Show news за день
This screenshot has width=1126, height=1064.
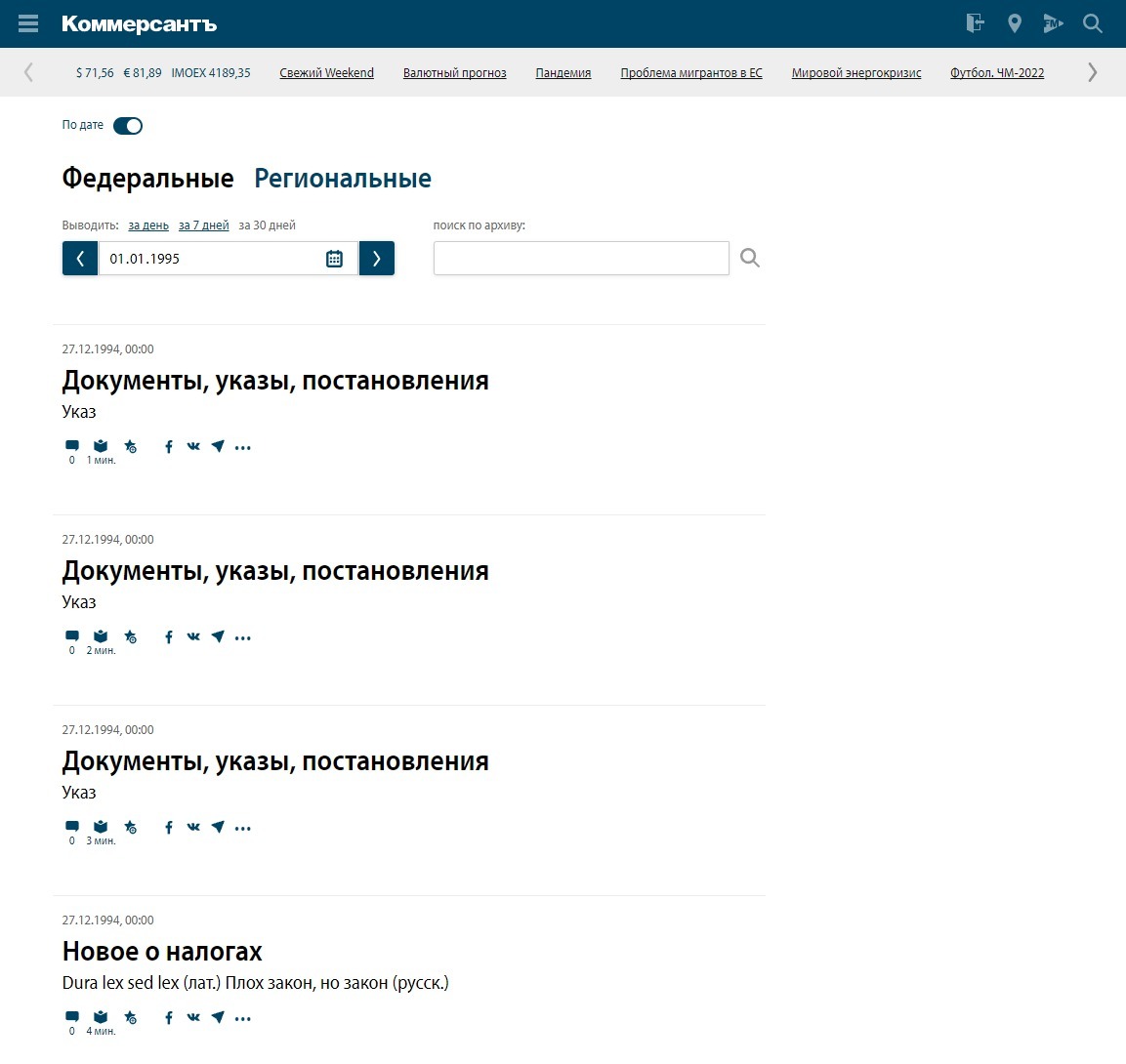(148, 225)
